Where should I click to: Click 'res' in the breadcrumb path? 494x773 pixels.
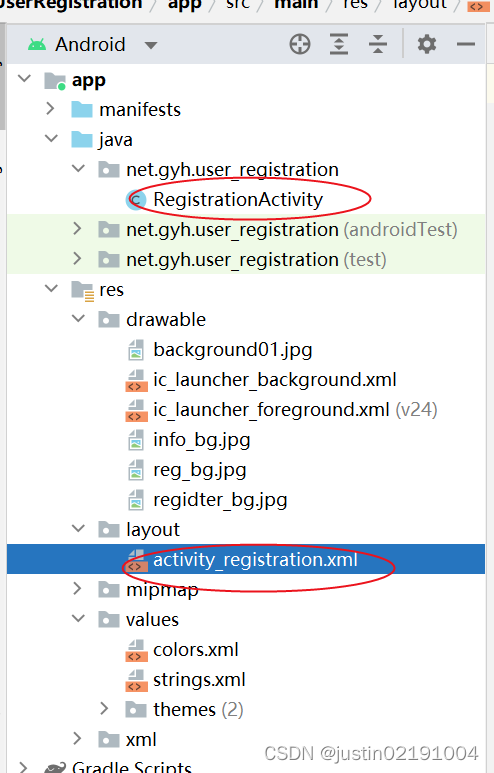click(x=355, y=4)
